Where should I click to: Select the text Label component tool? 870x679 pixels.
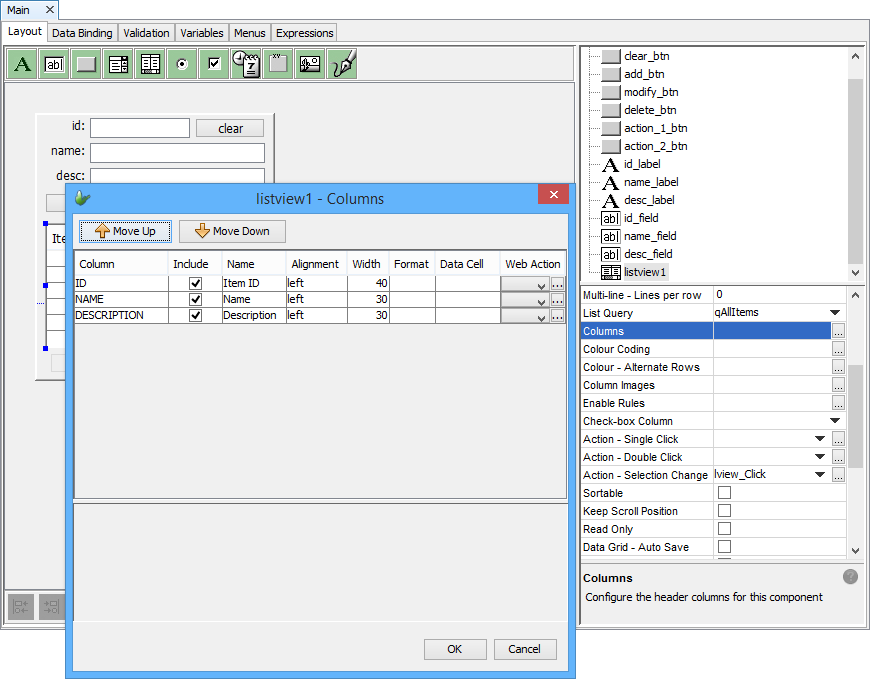(x=23, y=64)
